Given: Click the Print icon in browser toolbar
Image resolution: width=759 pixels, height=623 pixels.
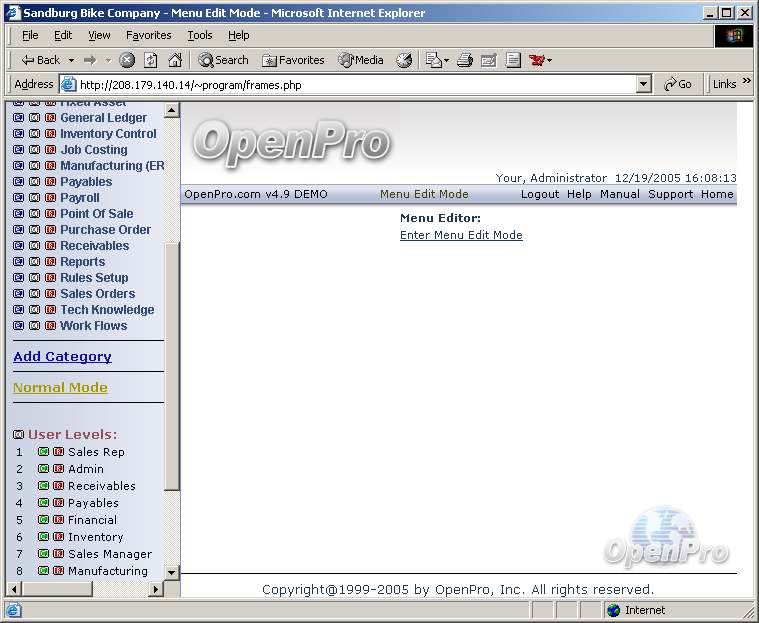Looking at the screenshot, I should [x=464, y=60].
